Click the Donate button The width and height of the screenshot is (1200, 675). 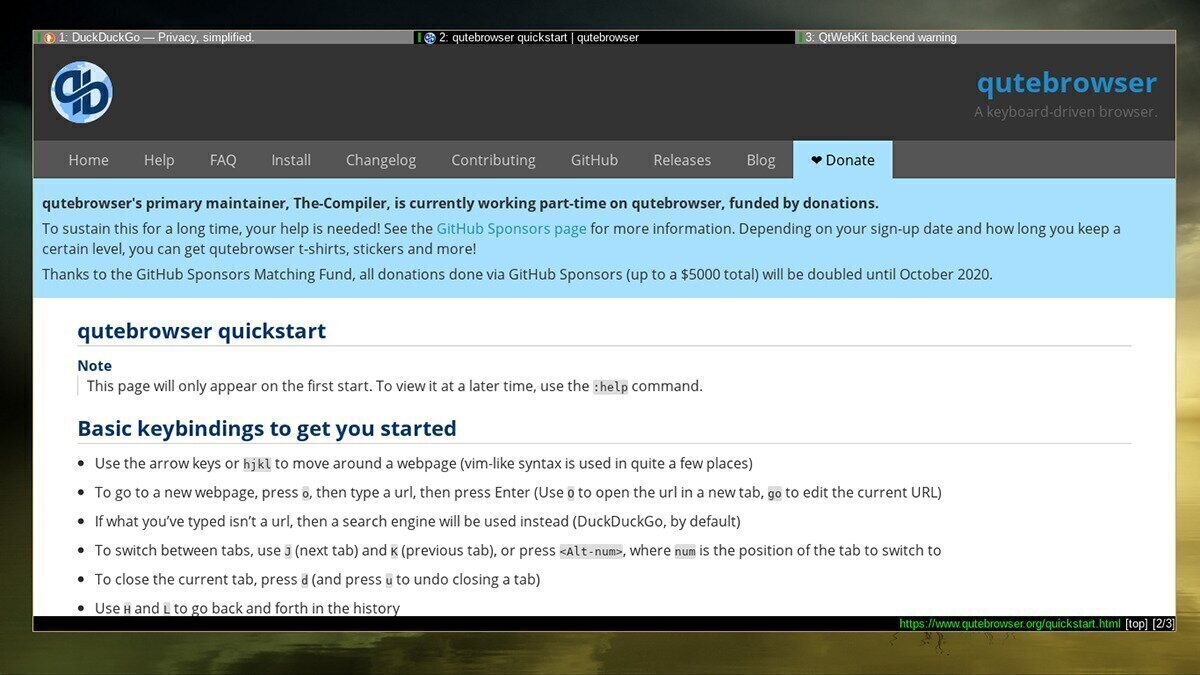[x=842, y=159]
